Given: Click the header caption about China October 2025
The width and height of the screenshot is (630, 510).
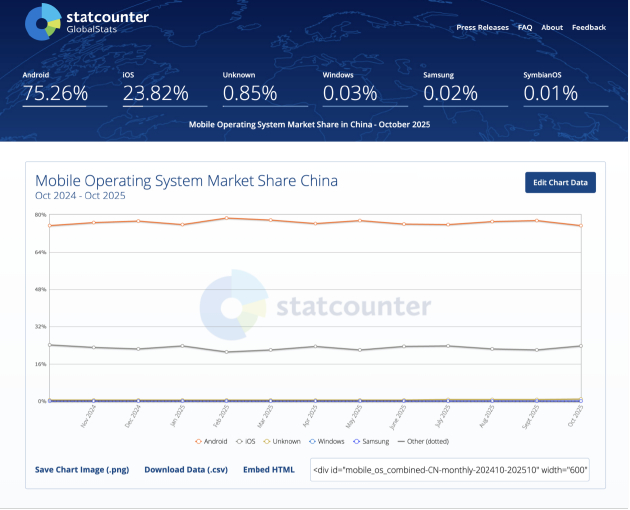Looking at the screenshot, I should (x=309, y=125).
